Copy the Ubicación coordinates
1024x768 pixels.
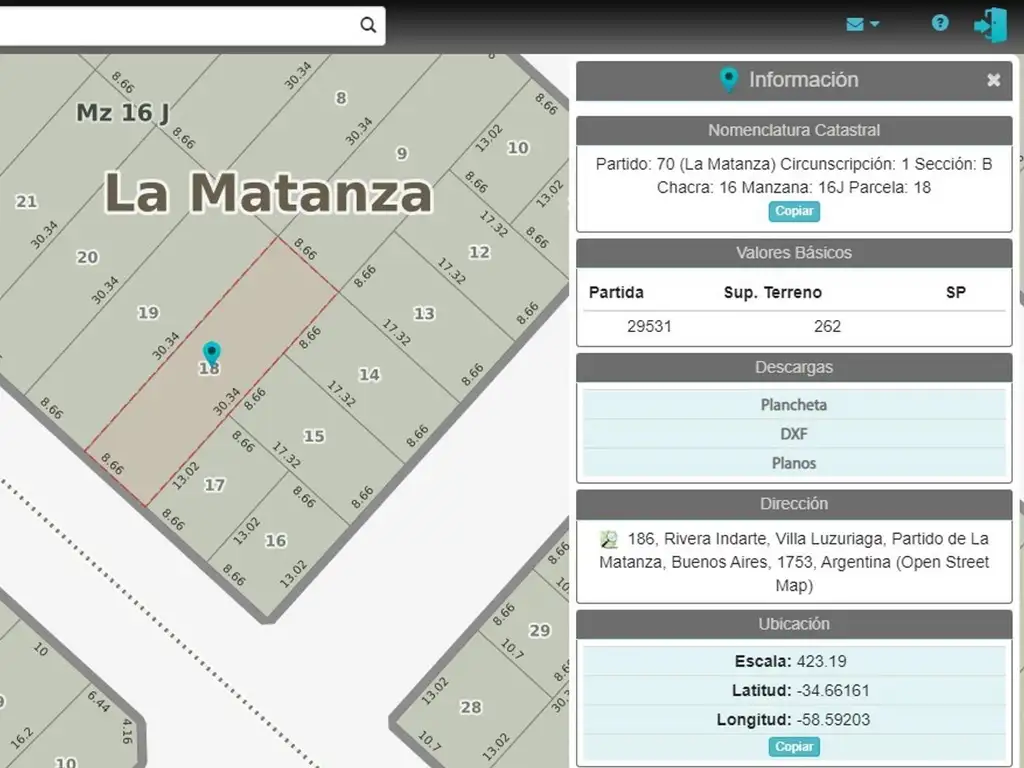click(x=794, y=747)
